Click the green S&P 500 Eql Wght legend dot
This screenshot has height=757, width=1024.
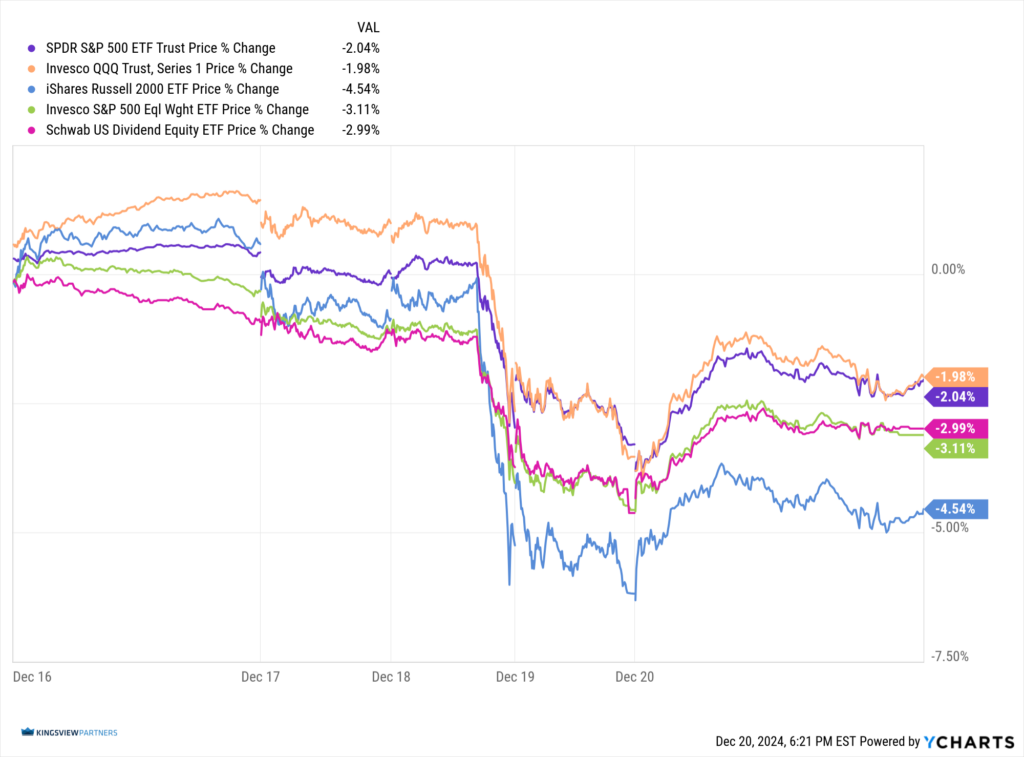tap(24, 109)
